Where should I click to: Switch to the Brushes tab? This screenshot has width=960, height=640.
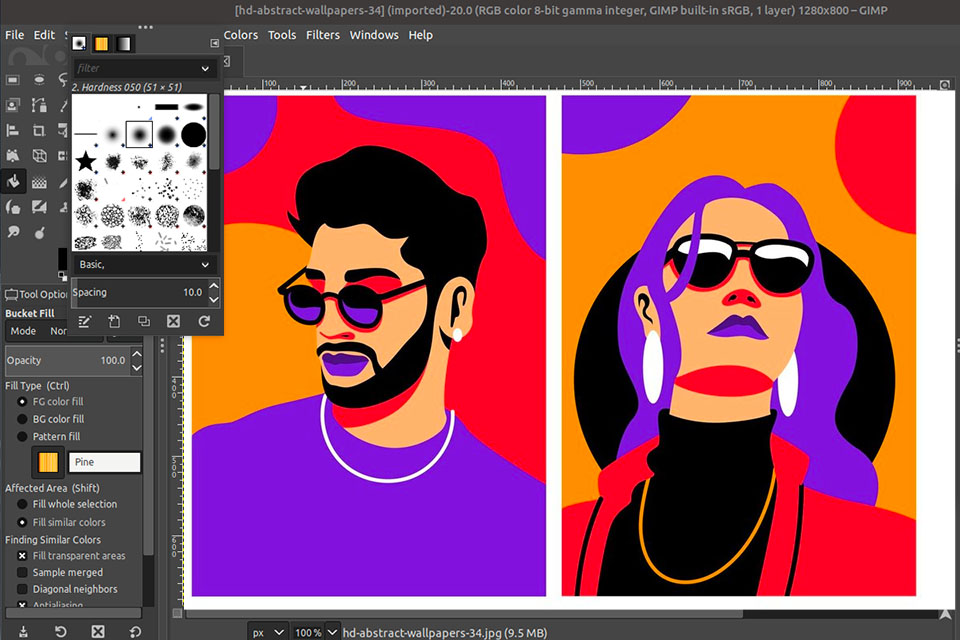[79, 43]
